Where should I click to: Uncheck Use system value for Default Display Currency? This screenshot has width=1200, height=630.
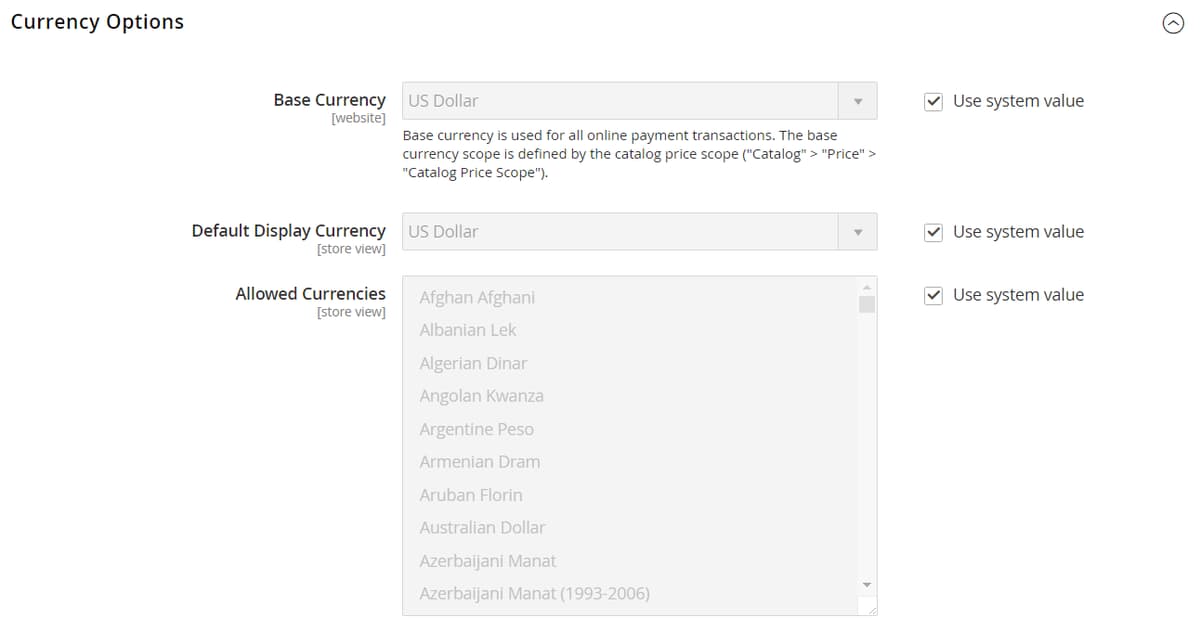[x=932, y=231]
